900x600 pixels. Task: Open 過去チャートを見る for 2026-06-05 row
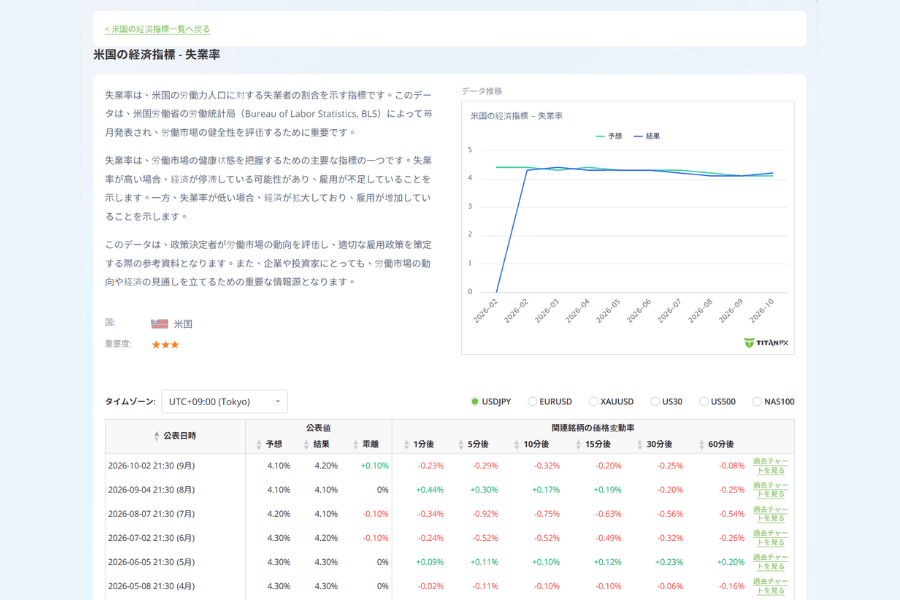(x=770, y=562)
